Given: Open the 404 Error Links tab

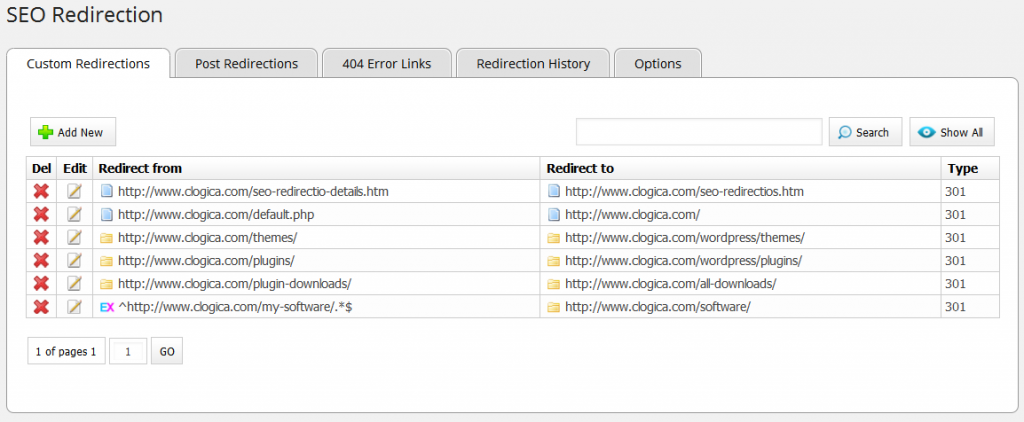Looking at the screenshot, I should tap(386, 63).
